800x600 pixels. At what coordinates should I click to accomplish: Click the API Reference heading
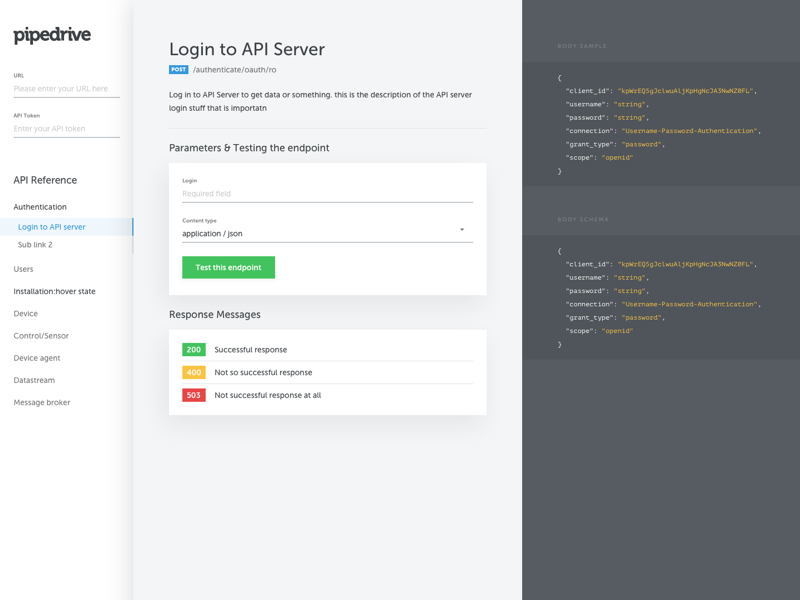tap(45, 180)
